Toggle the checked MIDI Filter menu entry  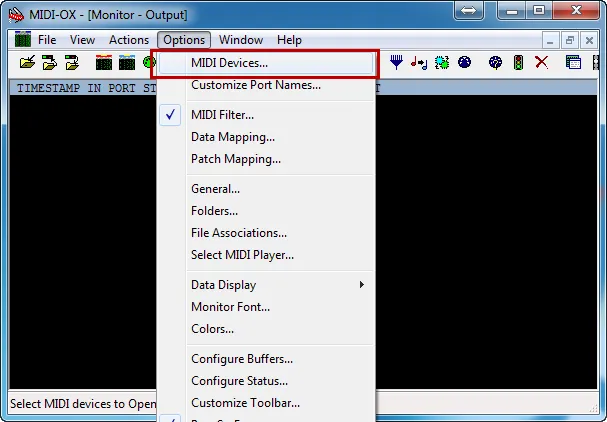pos(222,115)
